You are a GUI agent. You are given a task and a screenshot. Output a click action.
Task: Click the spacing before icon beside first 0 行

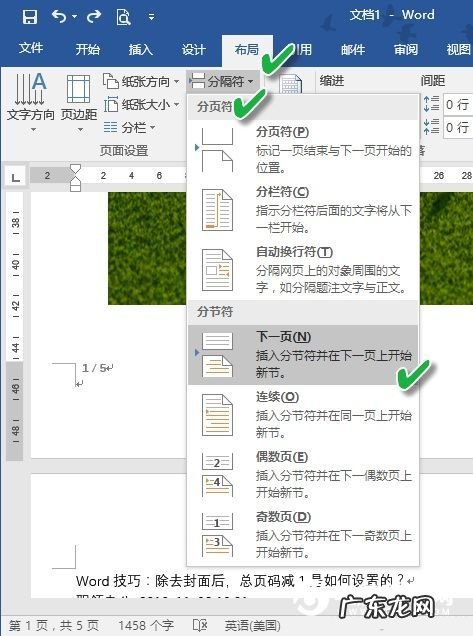point(431,104)
